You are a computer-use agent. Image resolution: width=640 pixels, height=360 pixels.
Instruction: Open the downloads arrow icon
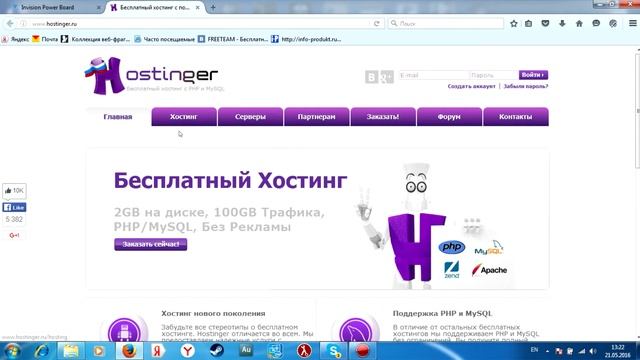tap(562, 24)
